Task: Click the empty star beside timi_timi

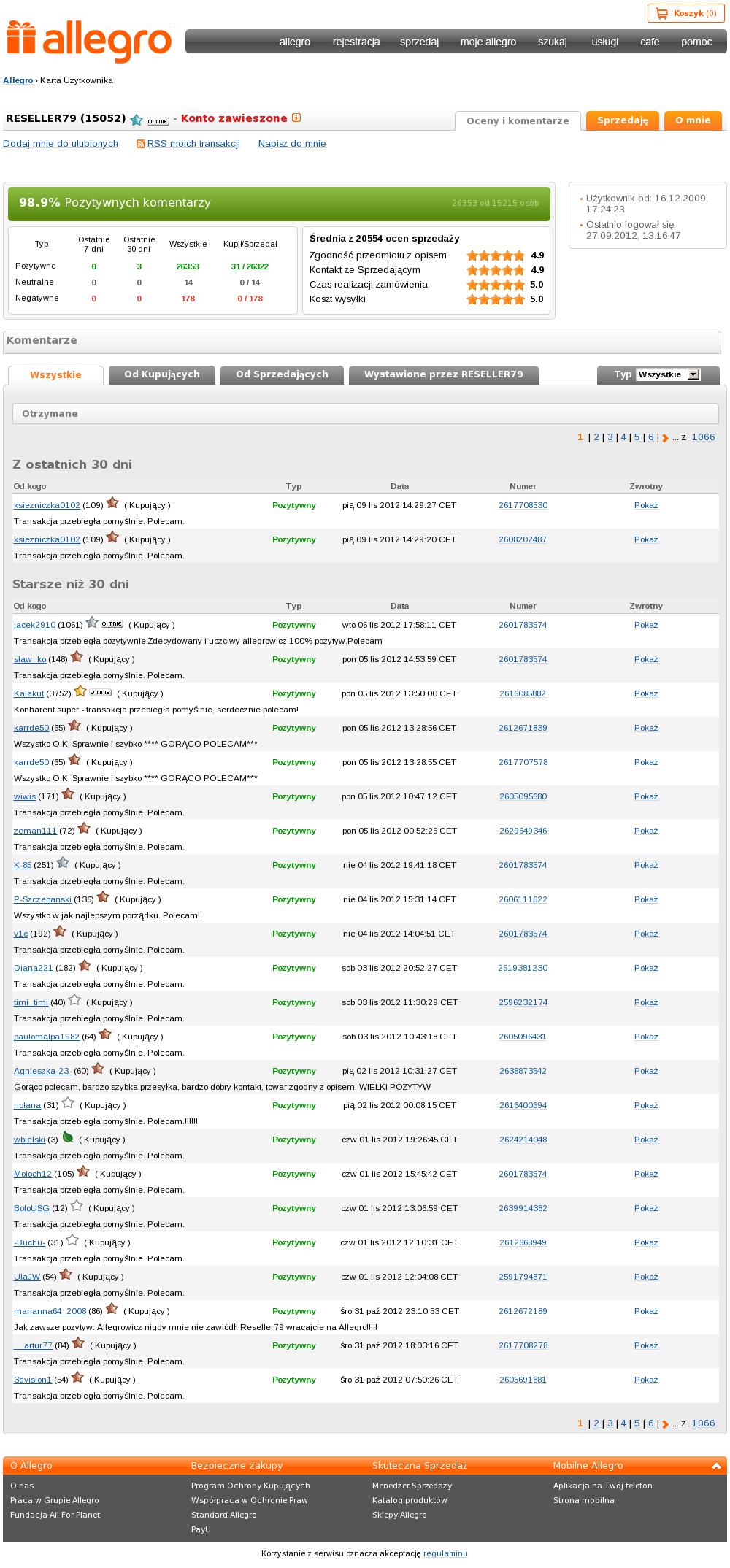Action: (74, 1000)
